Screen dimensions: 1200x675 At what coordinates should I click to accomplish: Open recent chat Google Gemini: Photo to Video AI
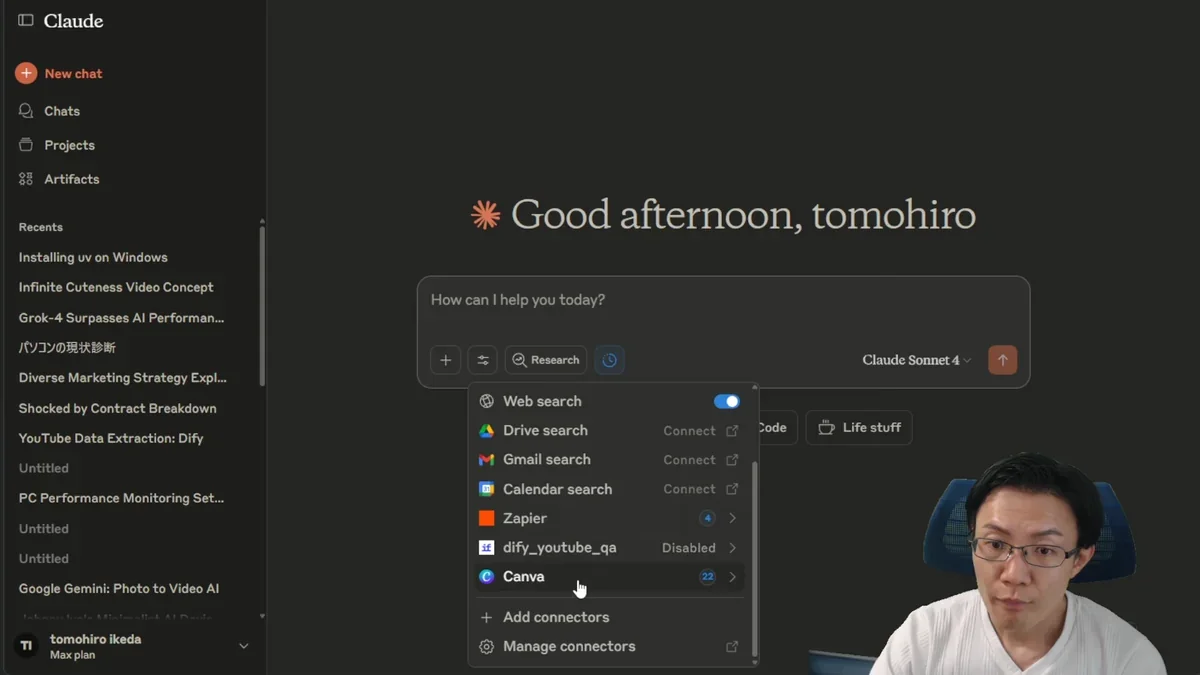pos(118,589)
